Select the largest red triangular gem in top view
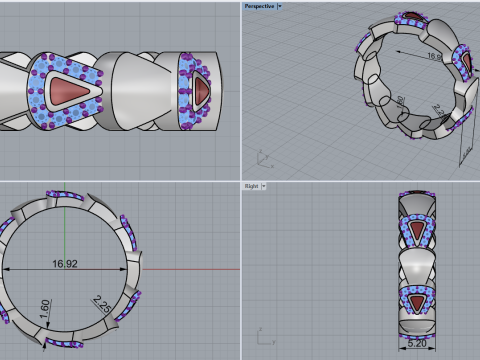Viewport: 480px width, 360px height. click(x=70, y=92)
